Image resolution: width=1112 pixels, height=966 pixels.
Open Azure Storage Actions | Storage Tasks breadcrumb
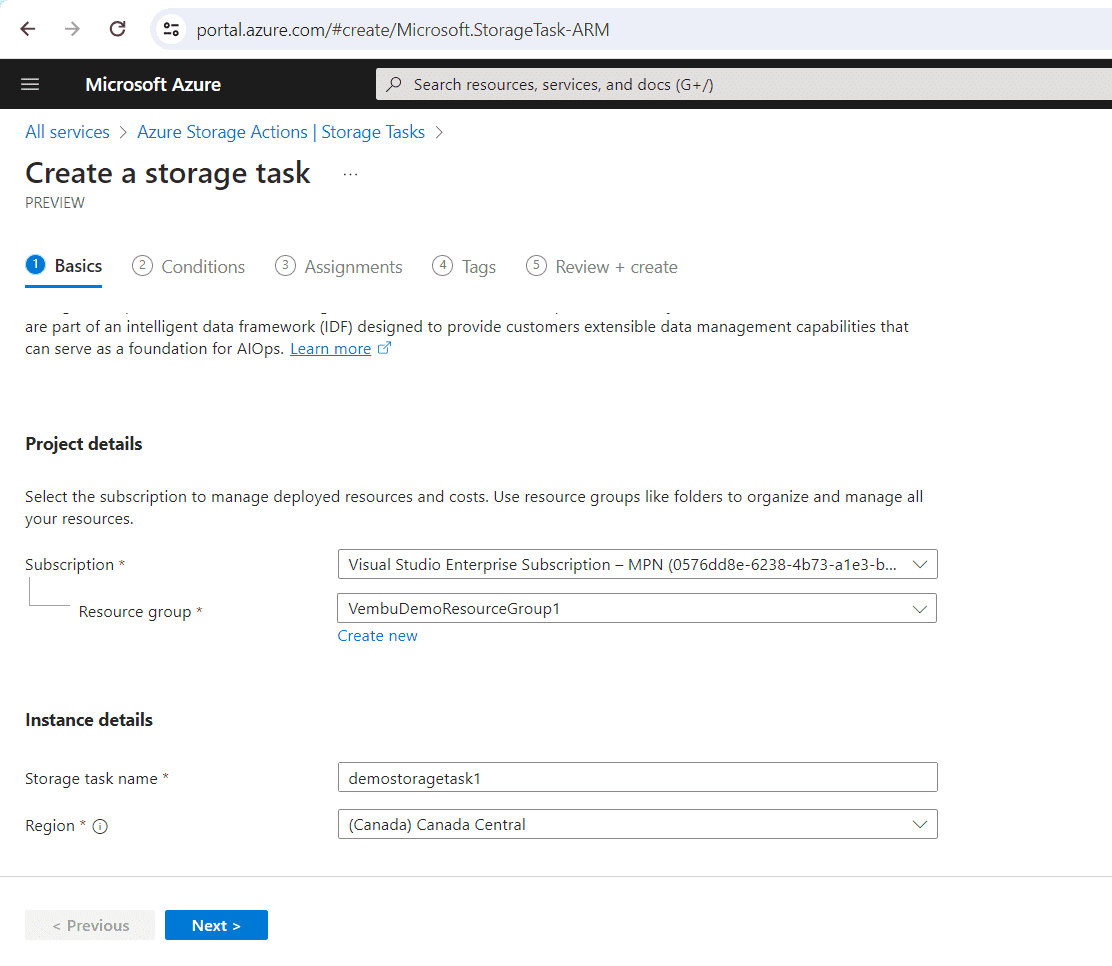point(281,132)
